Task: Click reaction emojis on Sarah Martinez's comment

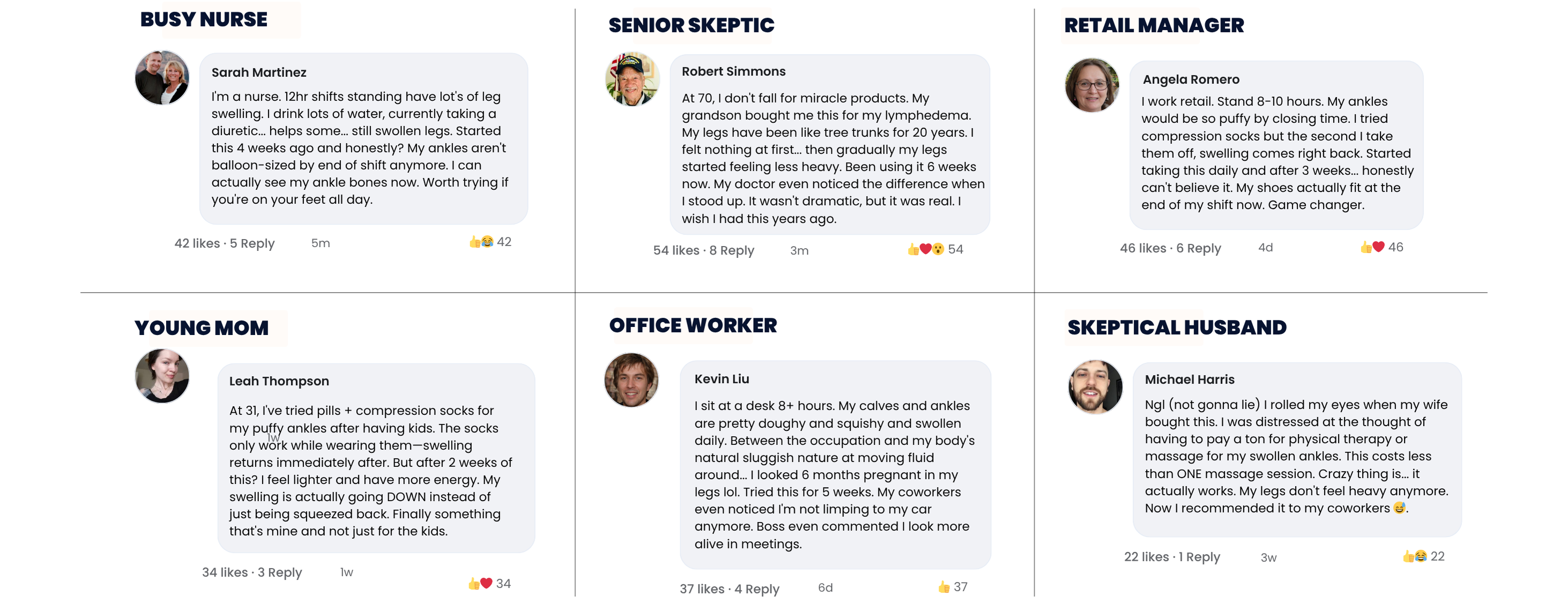Action: (x=481, y=242)
